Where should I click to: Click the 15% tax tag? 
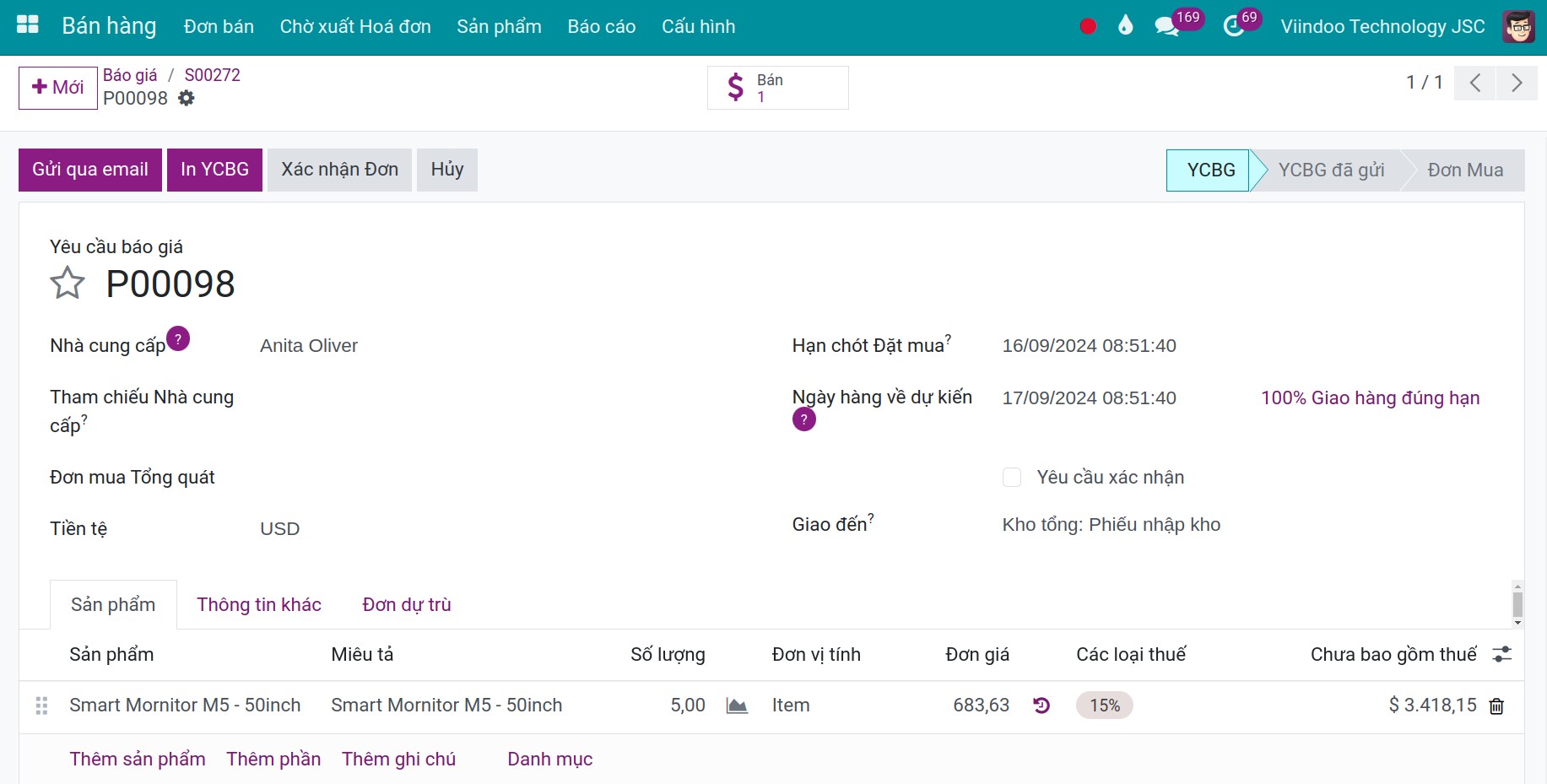(x=1104, y=706)
